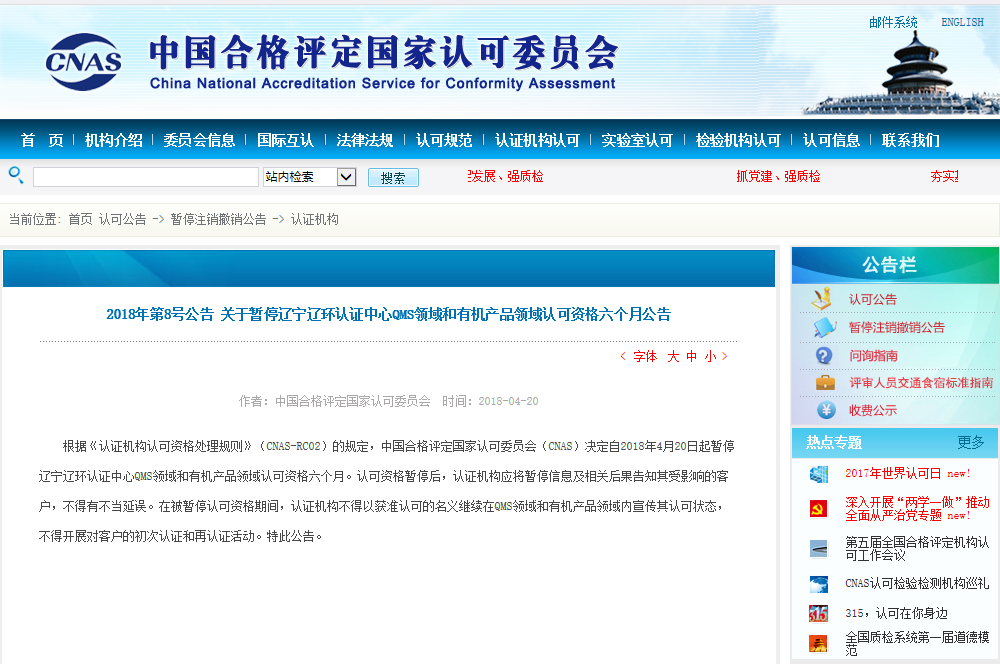Viewport: 1000px width, 664px height.
Task: Open the 收费公示 sidebar link
Action: coord(872,410)
